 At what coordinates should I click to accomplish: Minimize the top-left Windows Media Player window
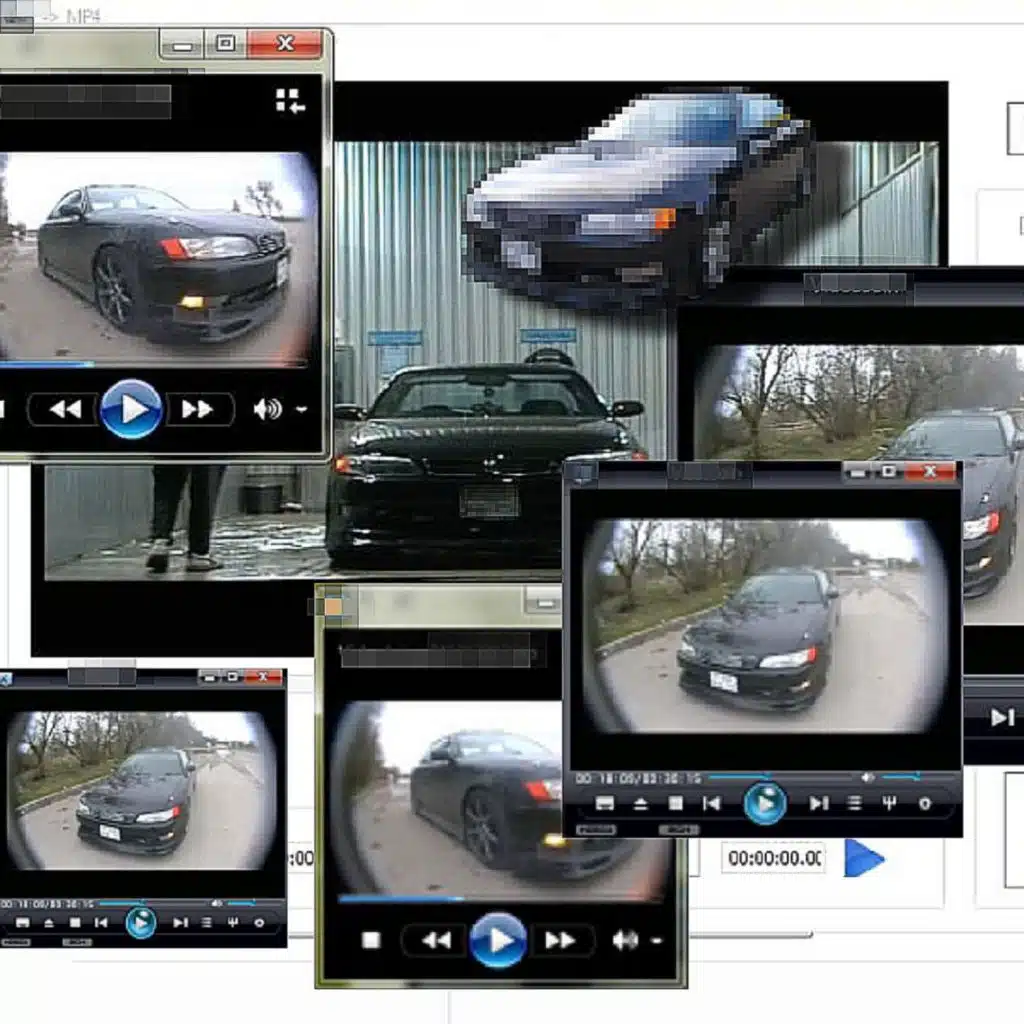click(182, 44)
